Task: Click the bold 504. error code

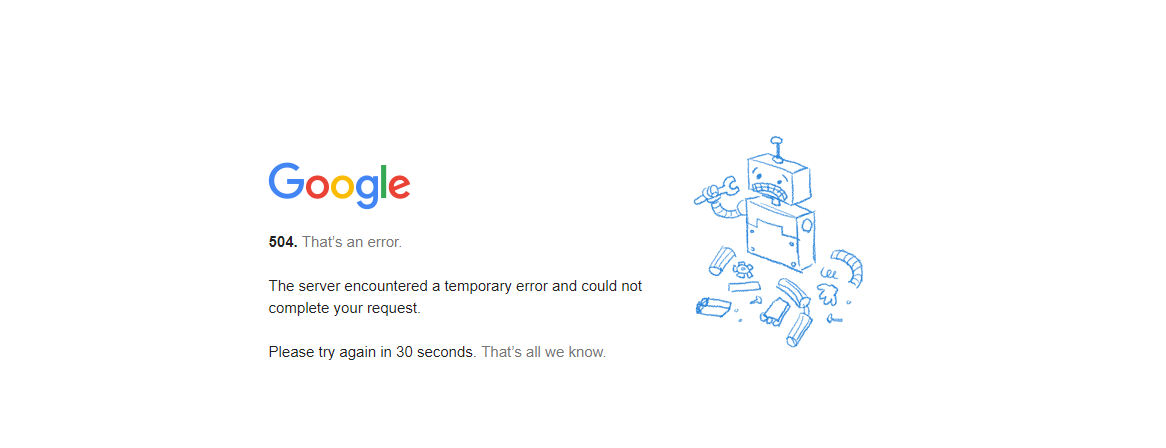Action: pos(283,242)
